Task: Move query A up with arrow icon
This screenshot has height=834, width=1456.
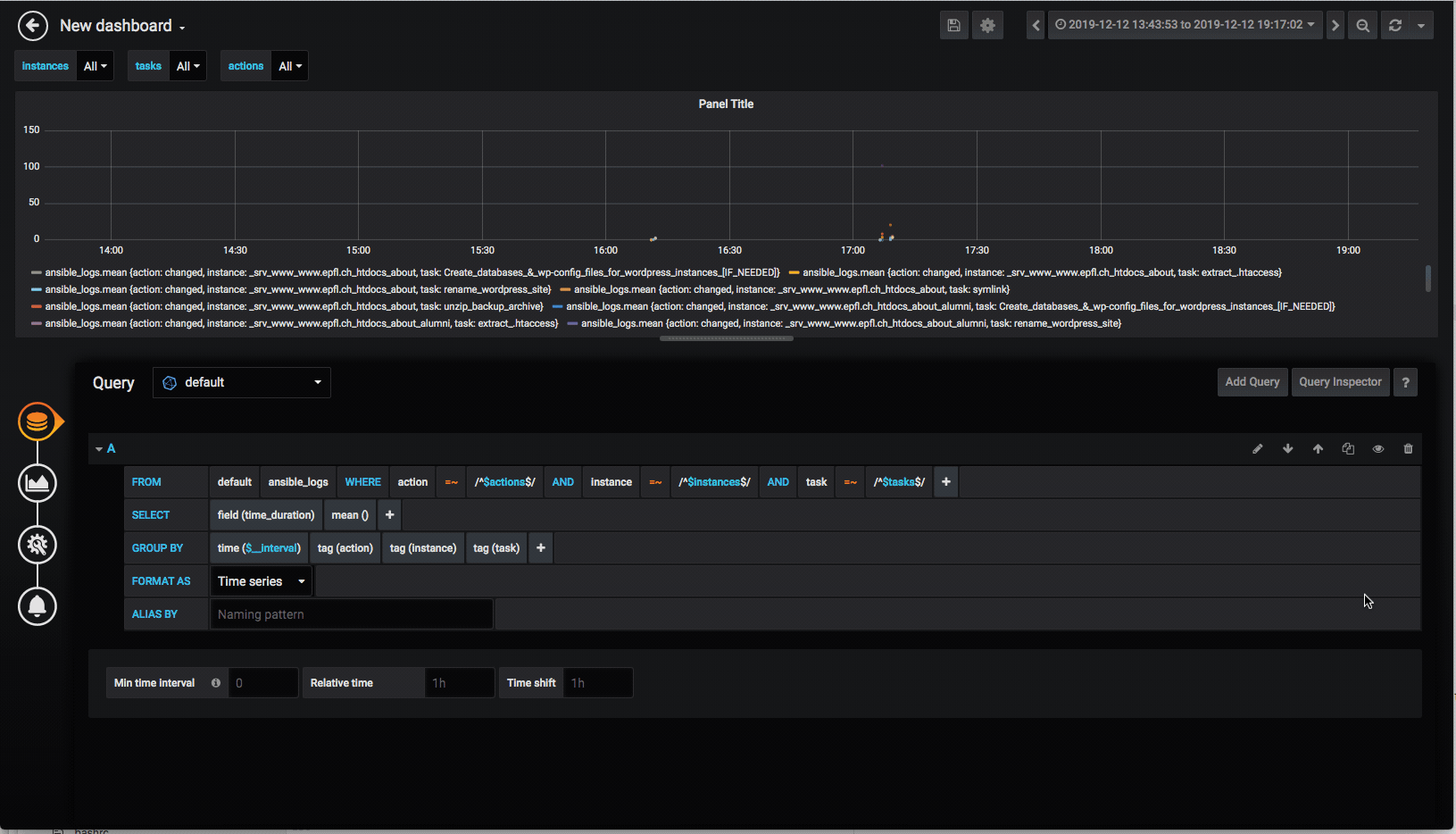Action: point(1318,449)
